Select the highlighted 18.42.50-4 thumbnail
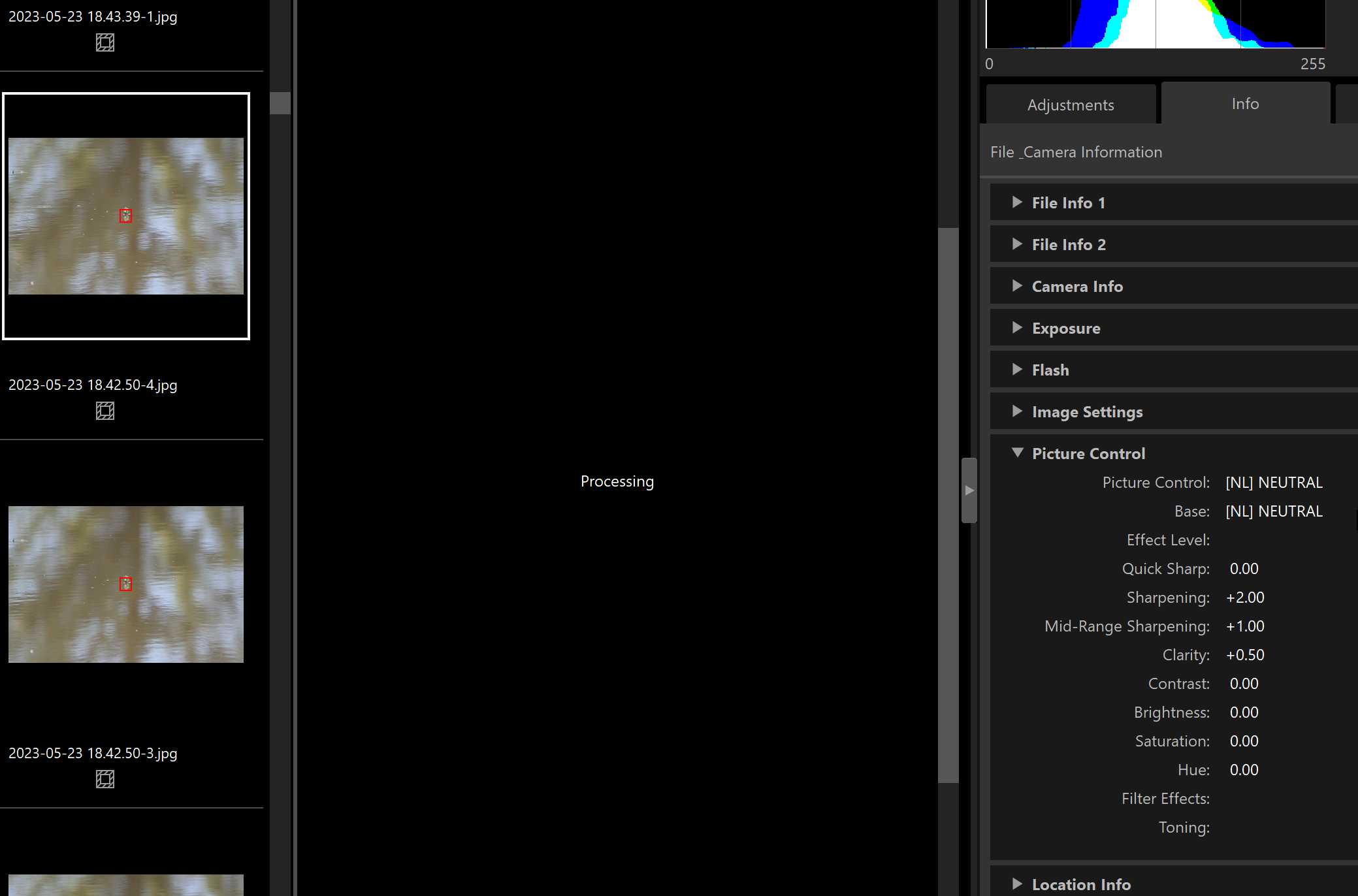This screenshot has width=1358, height=896. point(126,216)
